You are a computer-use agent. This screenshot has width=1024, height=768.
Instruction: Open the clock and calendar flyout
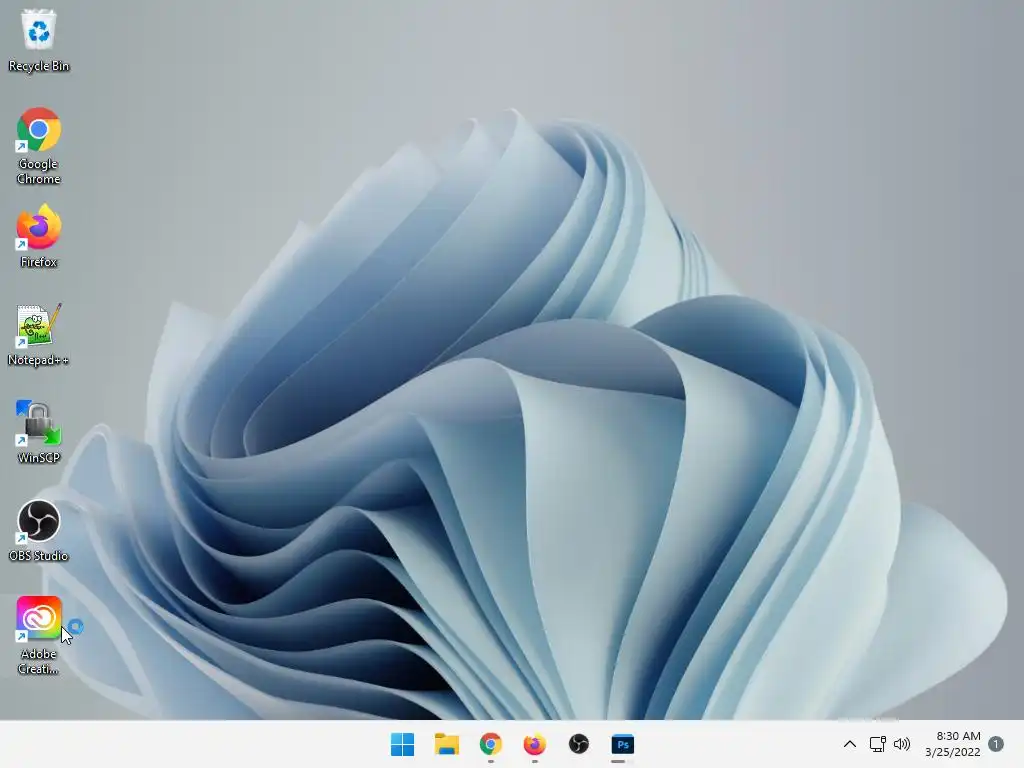click(x=952, y=744)
